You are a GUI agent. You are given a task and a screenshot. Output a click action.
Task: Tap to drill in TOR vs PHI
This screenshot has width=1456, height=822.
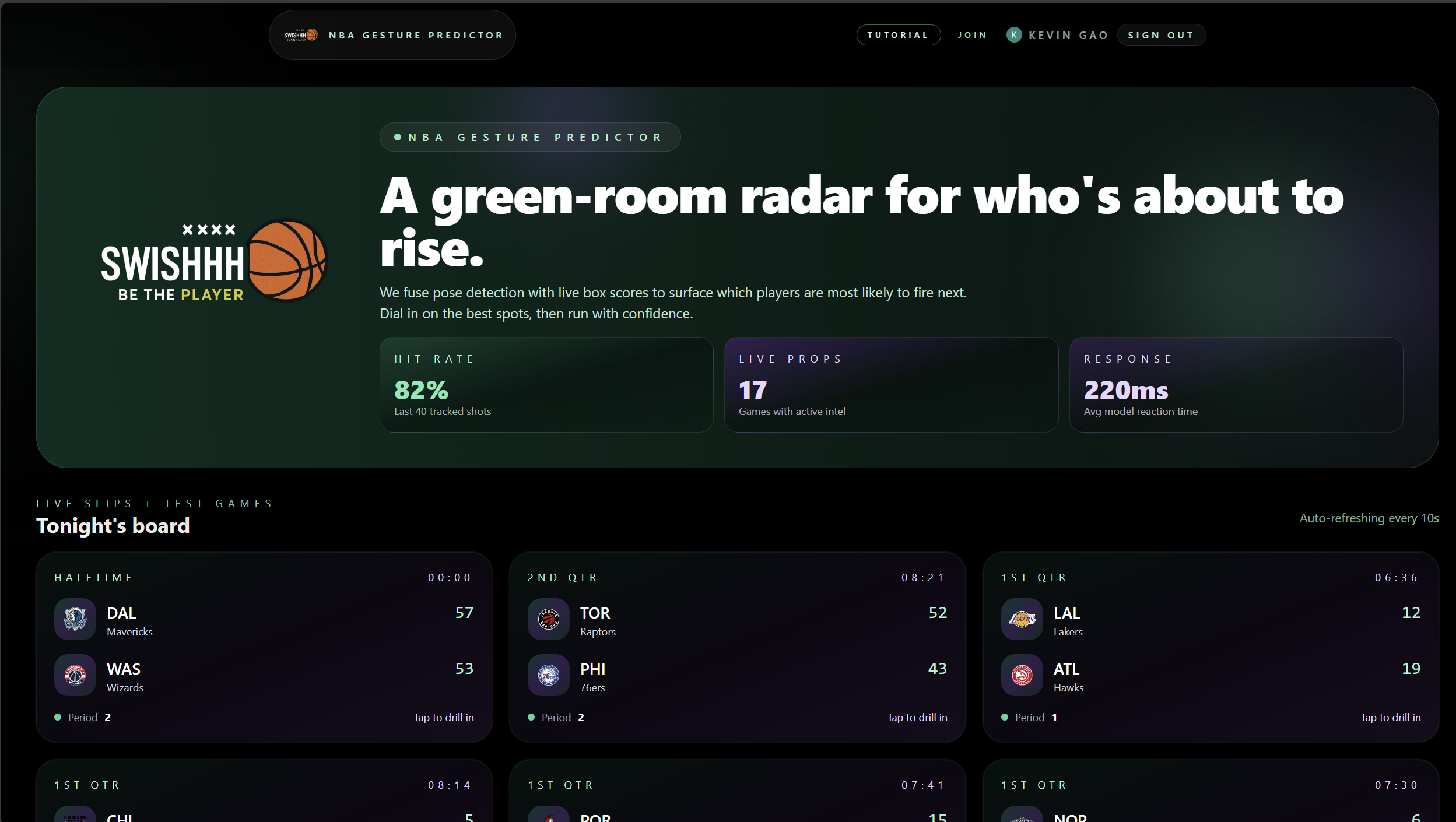coord(917,717)
